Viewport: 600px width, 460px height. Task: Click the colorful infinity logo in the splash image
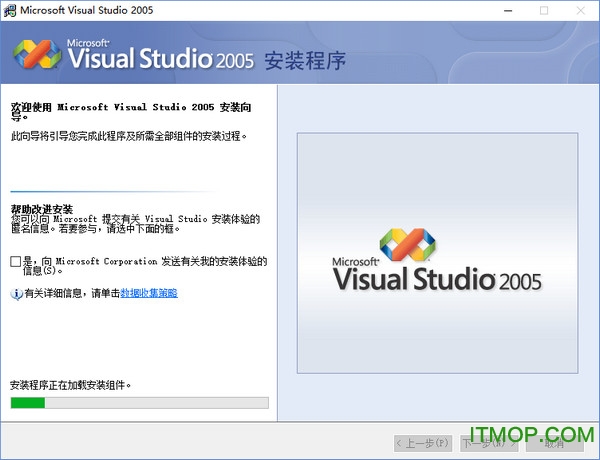pyautogui.click(x=407, y=245)
